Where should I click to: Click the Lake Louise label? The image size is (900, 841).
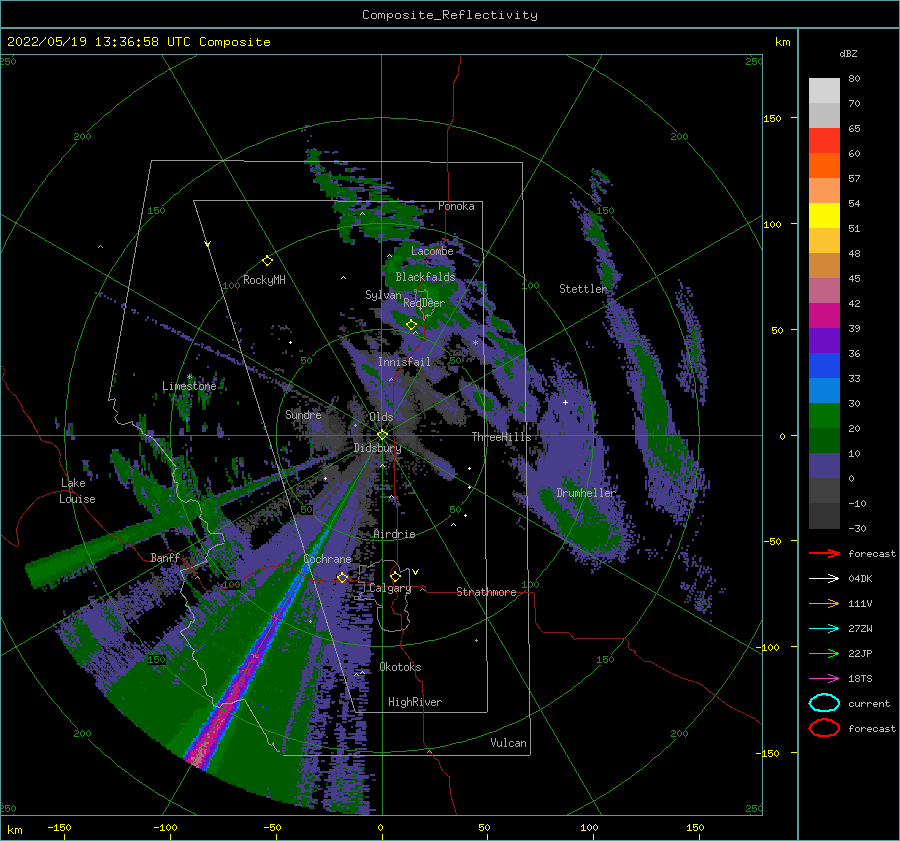pos(77,491)
